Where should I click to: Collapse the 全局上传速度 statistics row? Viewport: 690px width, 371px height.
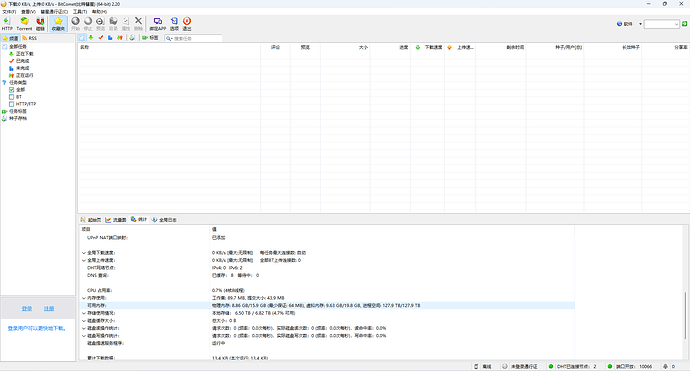(x=84, y=260)
